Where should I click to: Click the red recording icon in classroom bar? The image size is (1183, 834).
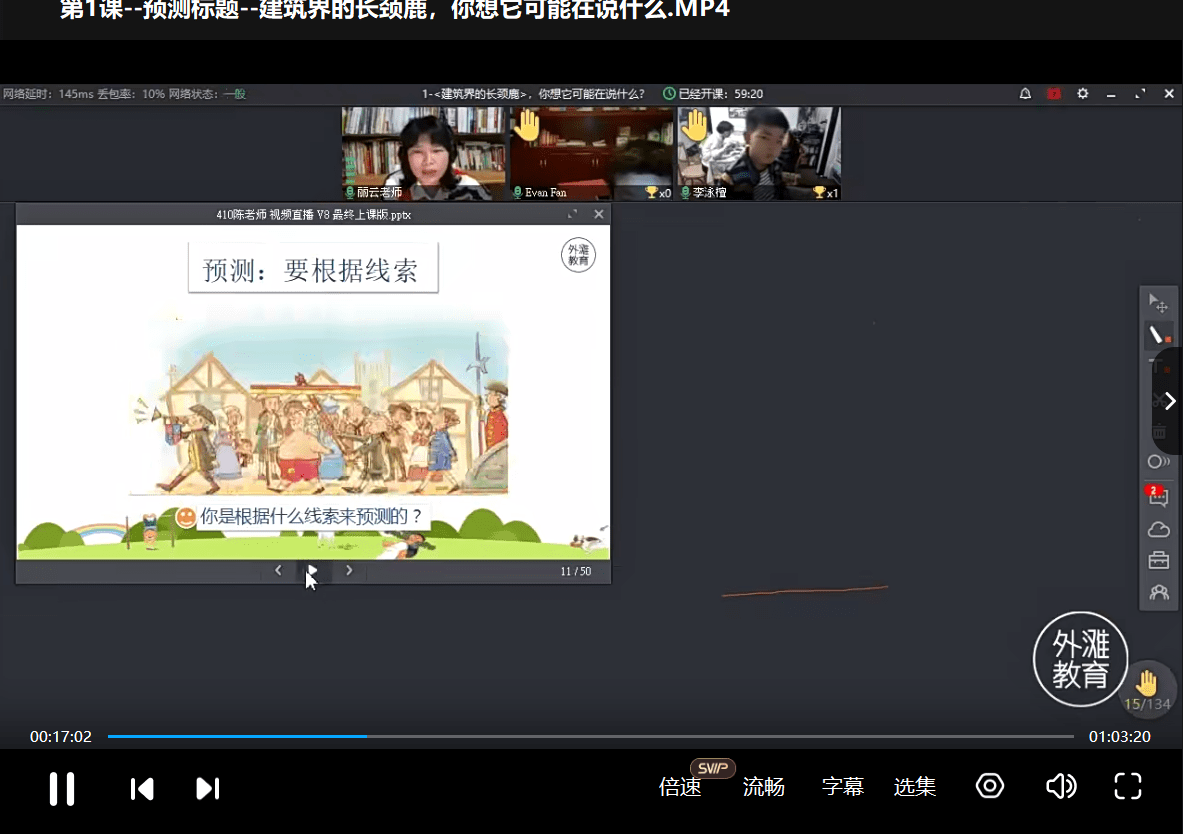(x=1054, y=94)
